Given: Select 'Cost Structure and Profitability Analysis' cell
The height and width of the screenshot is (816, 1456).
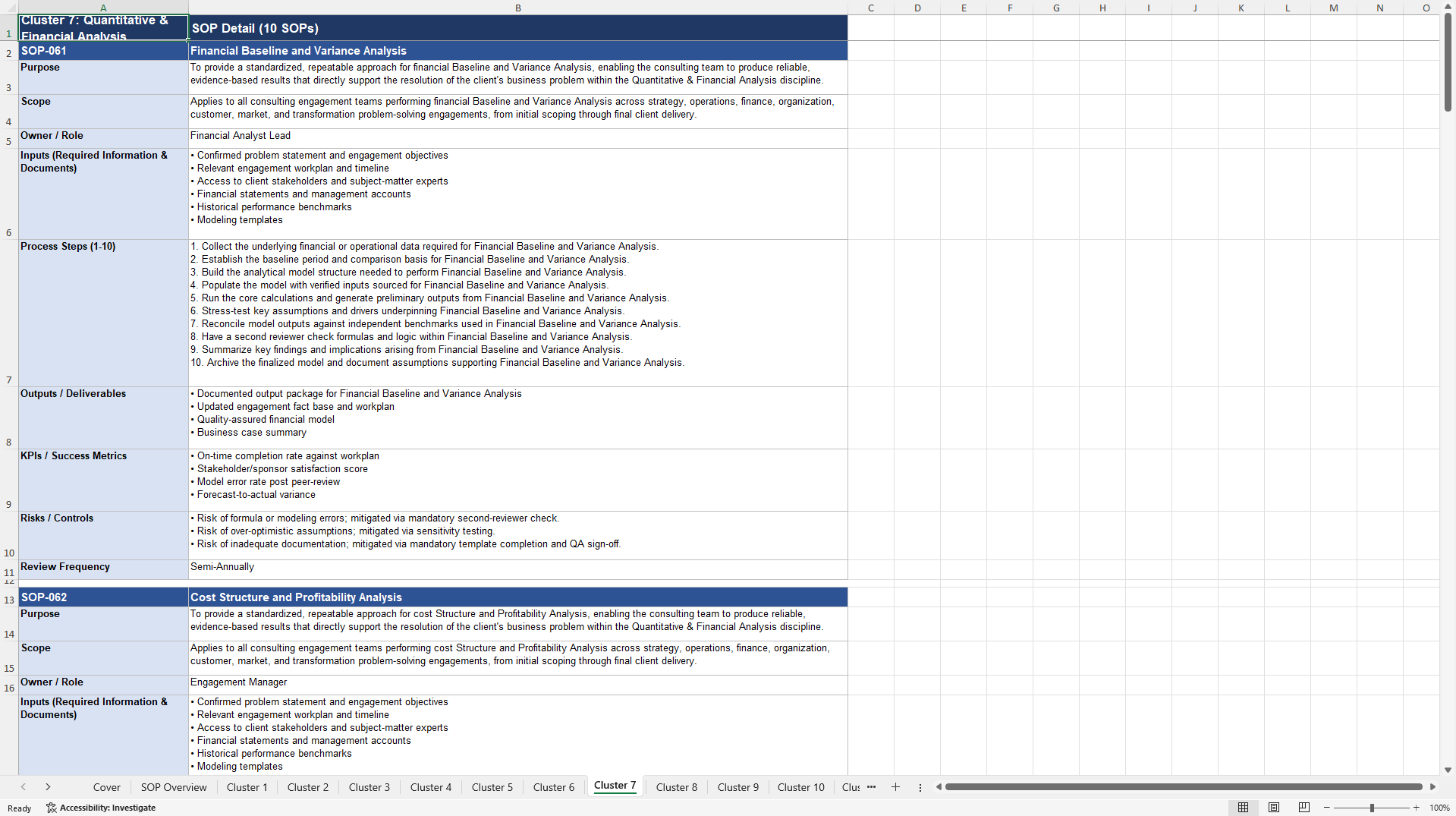Looking at the screenshot, I should [x=518, y=597].
